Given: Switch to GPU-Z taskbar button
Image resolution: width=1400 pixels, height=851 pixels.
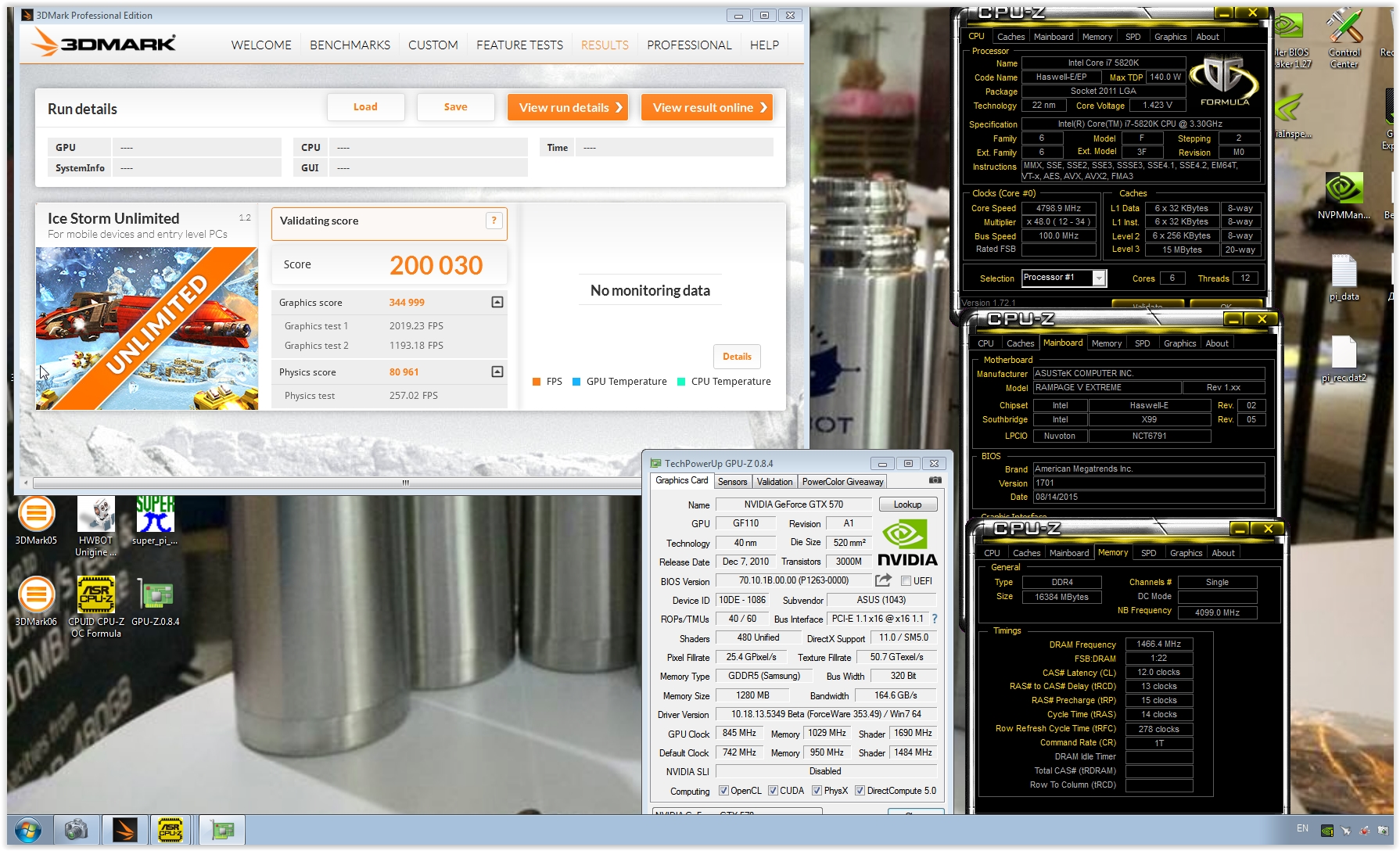Looking at the screenshot, I should coord(222,830).
